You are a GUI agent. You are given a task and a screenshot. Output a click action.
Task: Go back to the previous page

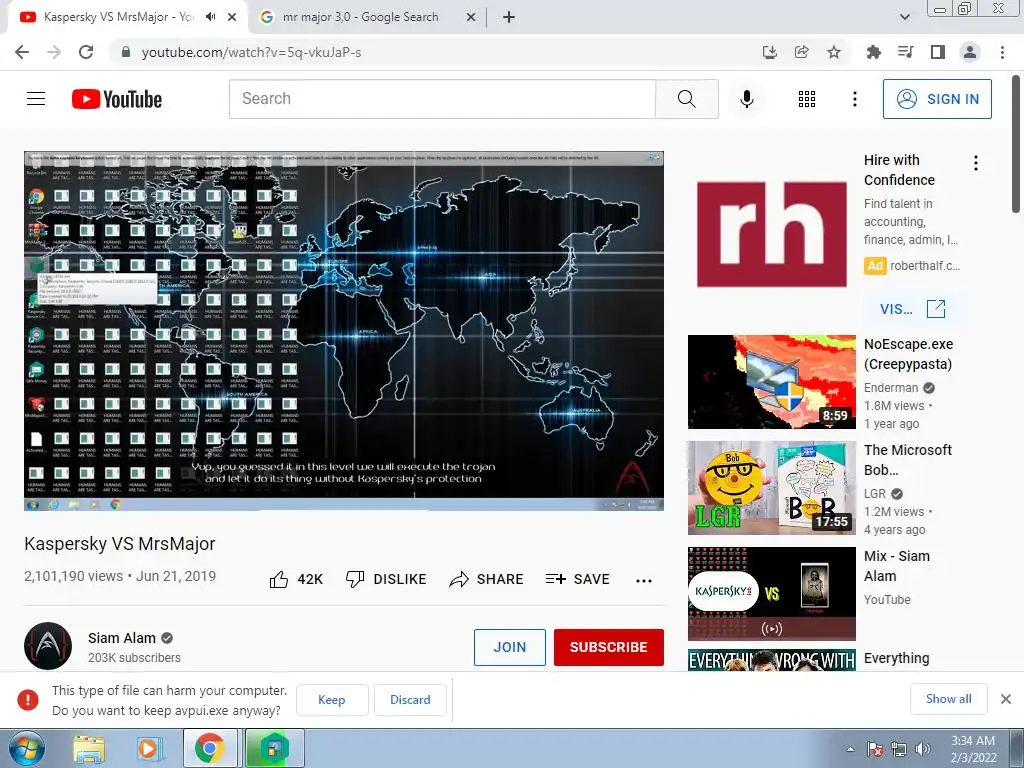click(22, 52)
